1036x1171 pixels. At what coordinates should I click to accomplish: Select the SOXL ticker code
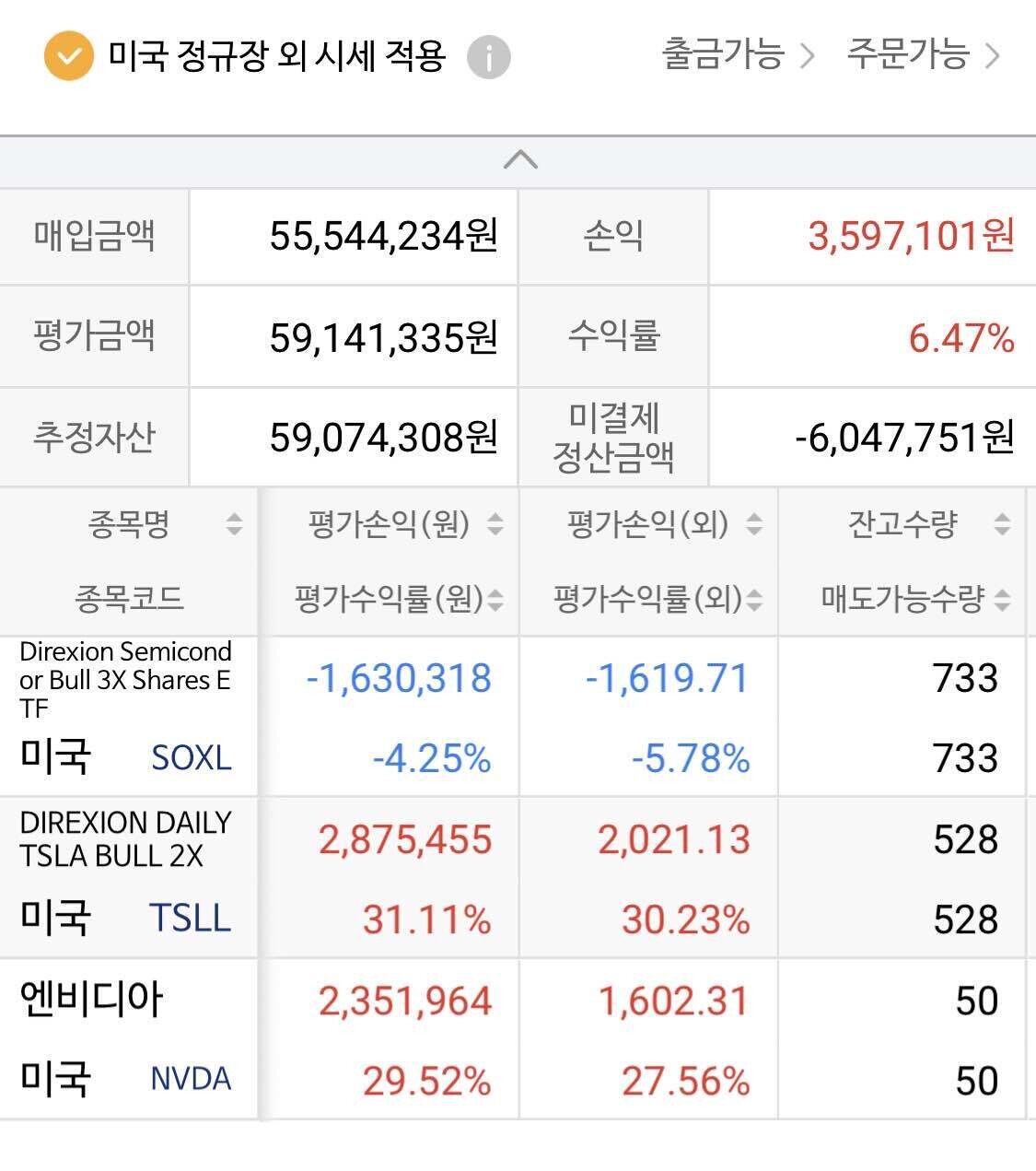coord(191,757)
